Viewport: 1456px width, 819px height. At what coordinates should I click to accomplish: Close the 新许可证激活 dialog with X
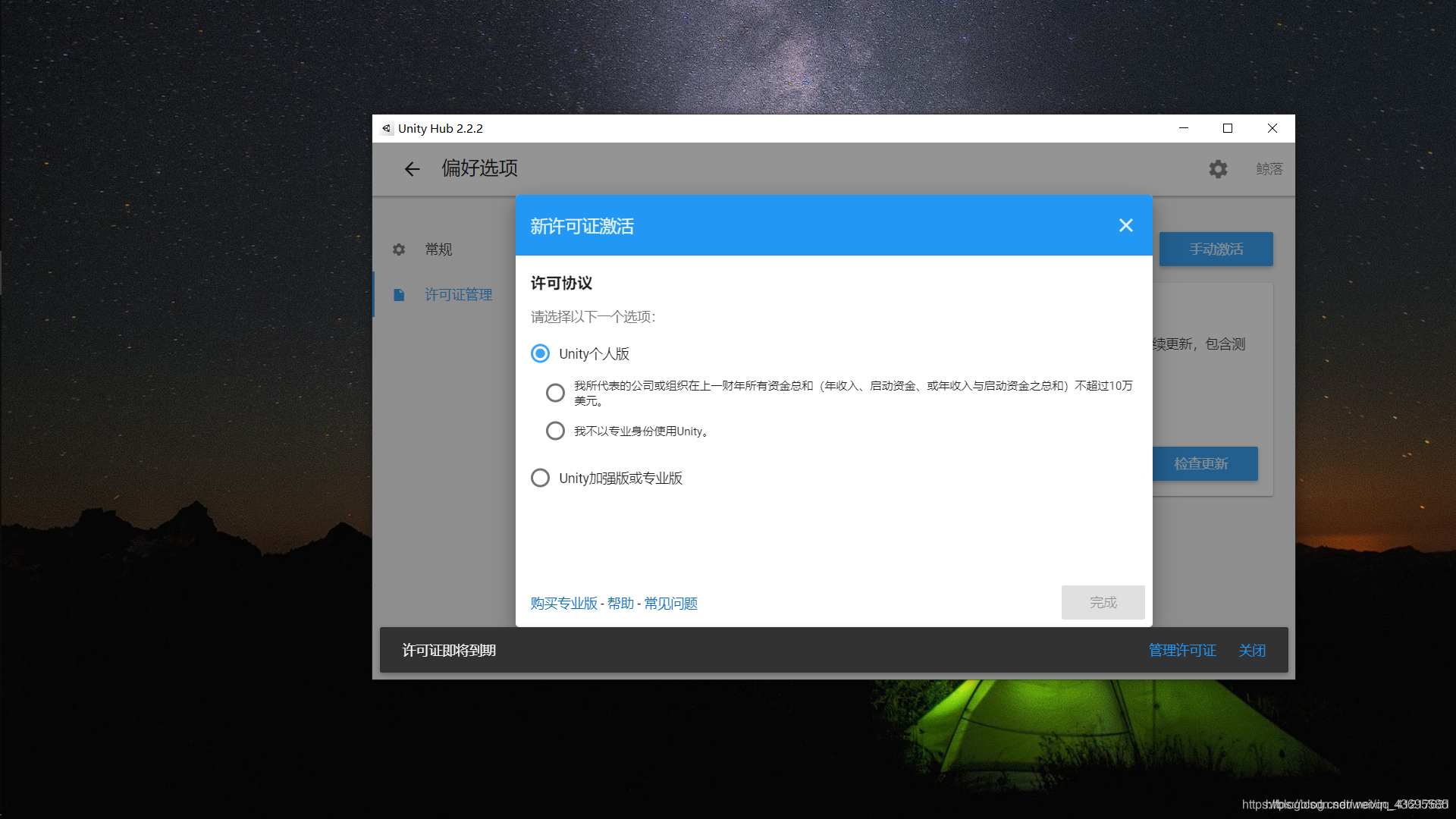1125,225
